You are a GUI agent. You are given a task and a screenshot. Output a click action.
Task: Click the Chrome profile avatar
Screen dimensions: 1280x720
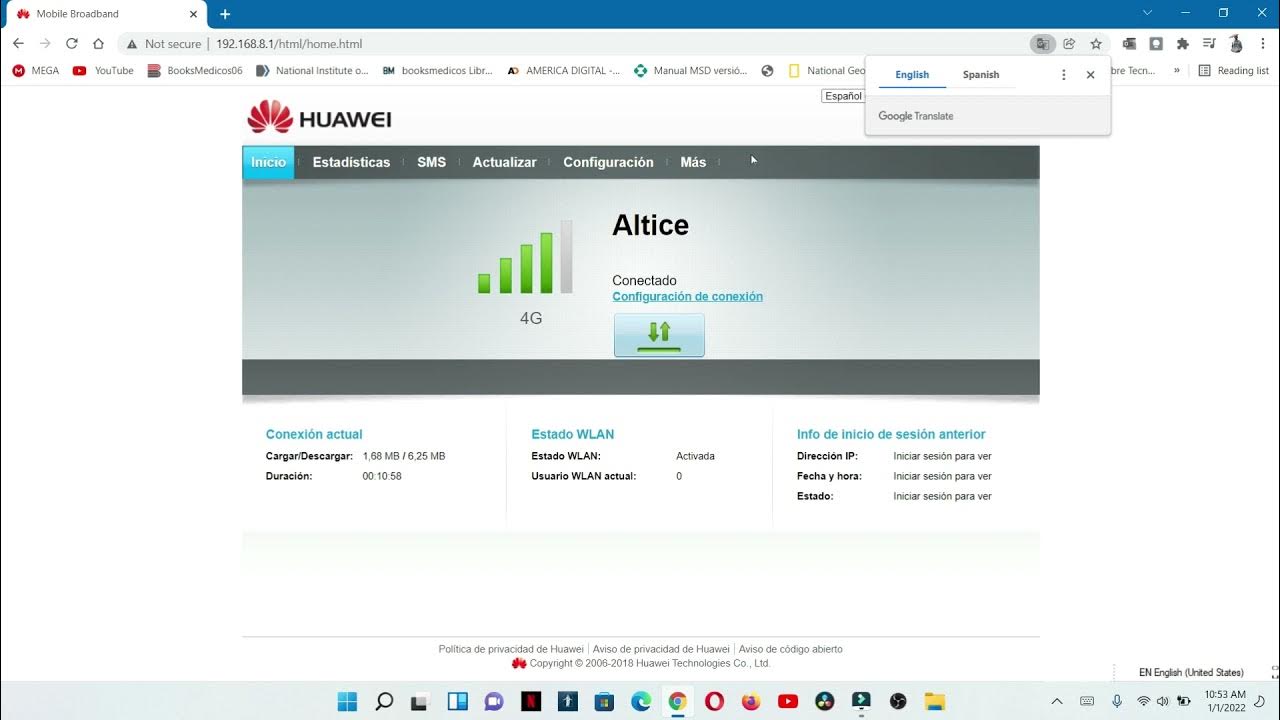point(1236,44)
